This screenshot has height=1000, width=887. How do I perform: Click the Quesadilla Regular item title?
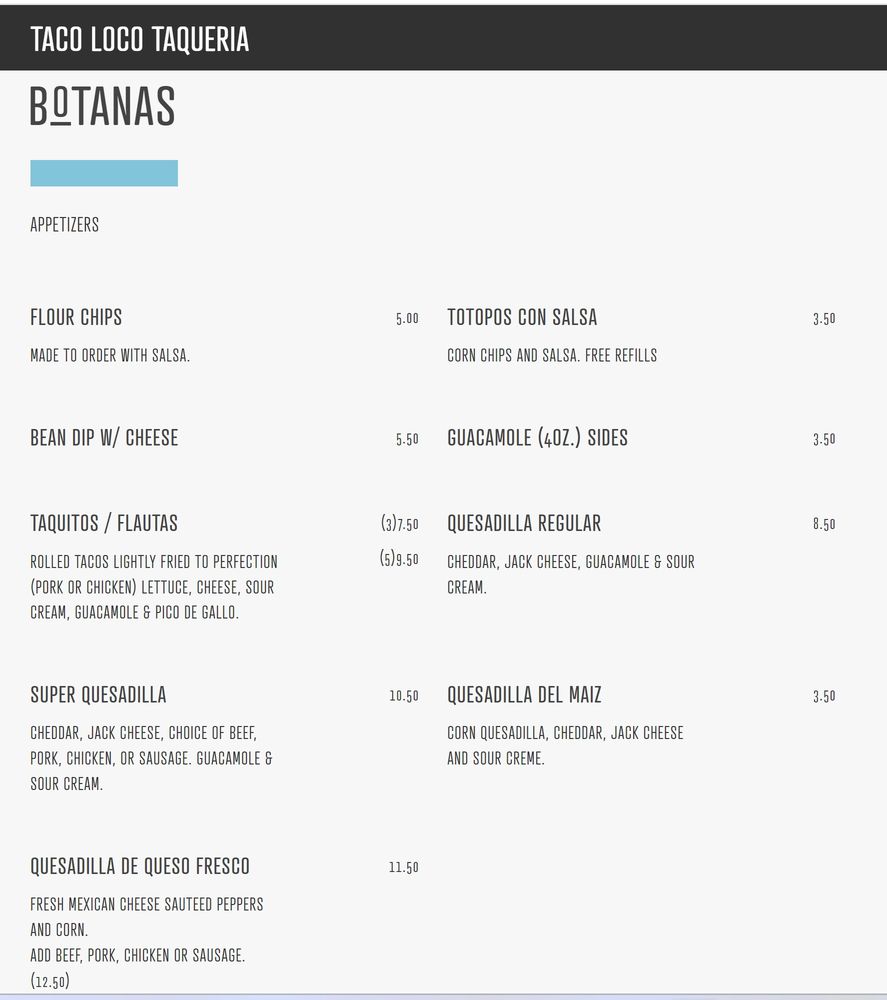(524, 524)
